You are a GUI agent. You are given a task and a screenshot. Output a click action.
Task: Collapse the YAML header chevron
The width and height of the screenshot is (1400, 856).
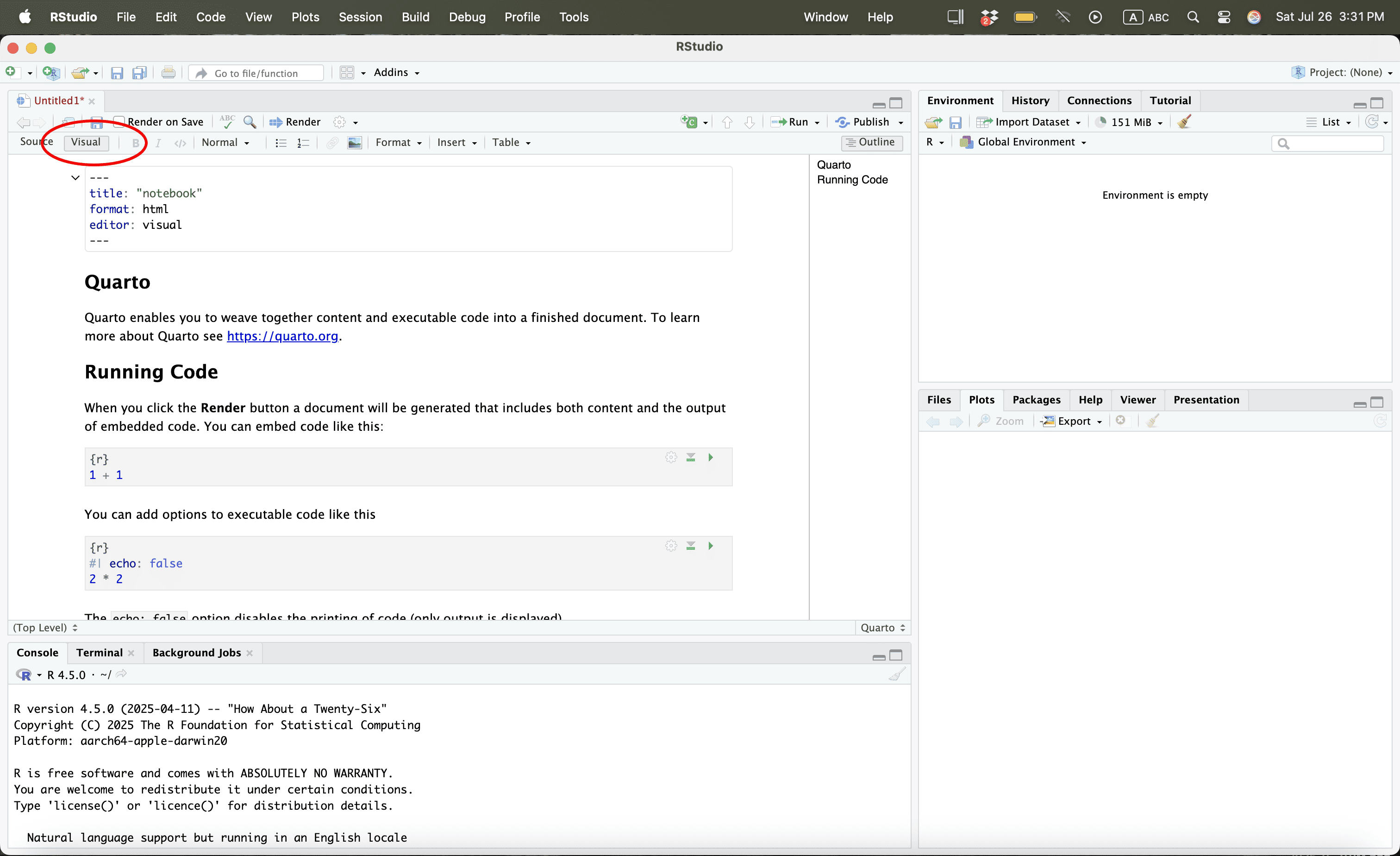pyautogui.click(x=75, y=178)
